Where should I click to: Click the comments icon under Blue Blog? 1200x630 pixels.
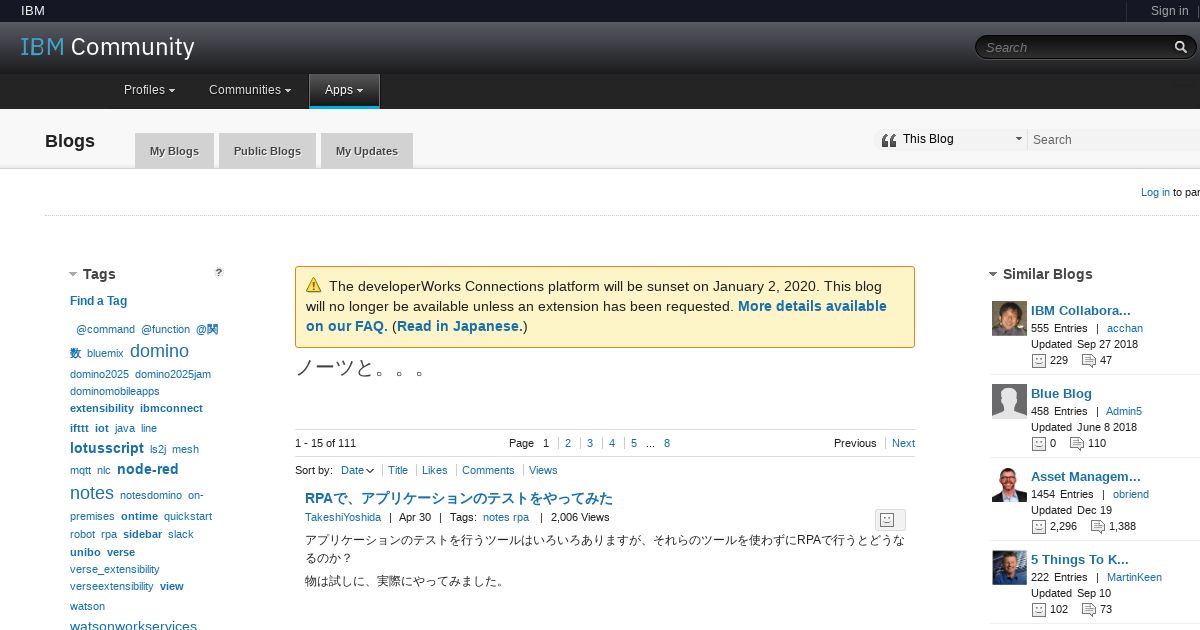point(1077,443)
